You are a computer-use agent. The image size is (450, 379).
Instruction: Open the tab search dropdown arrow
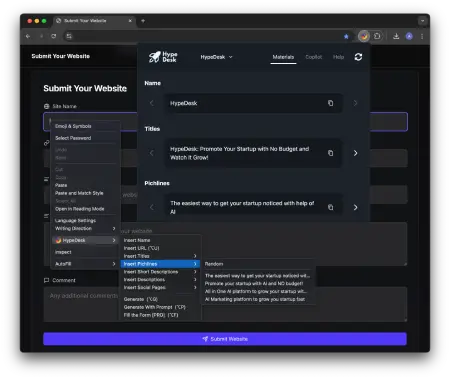click(x=422, y=21)
